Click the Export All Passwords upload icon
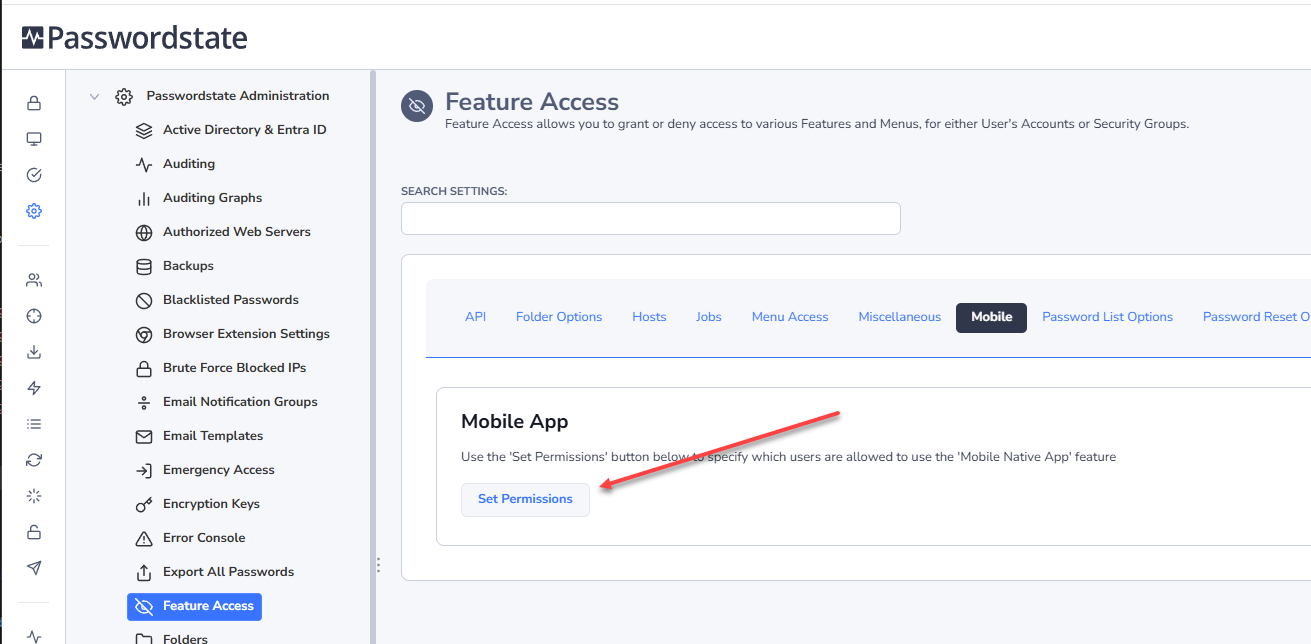 pos(144,572)
